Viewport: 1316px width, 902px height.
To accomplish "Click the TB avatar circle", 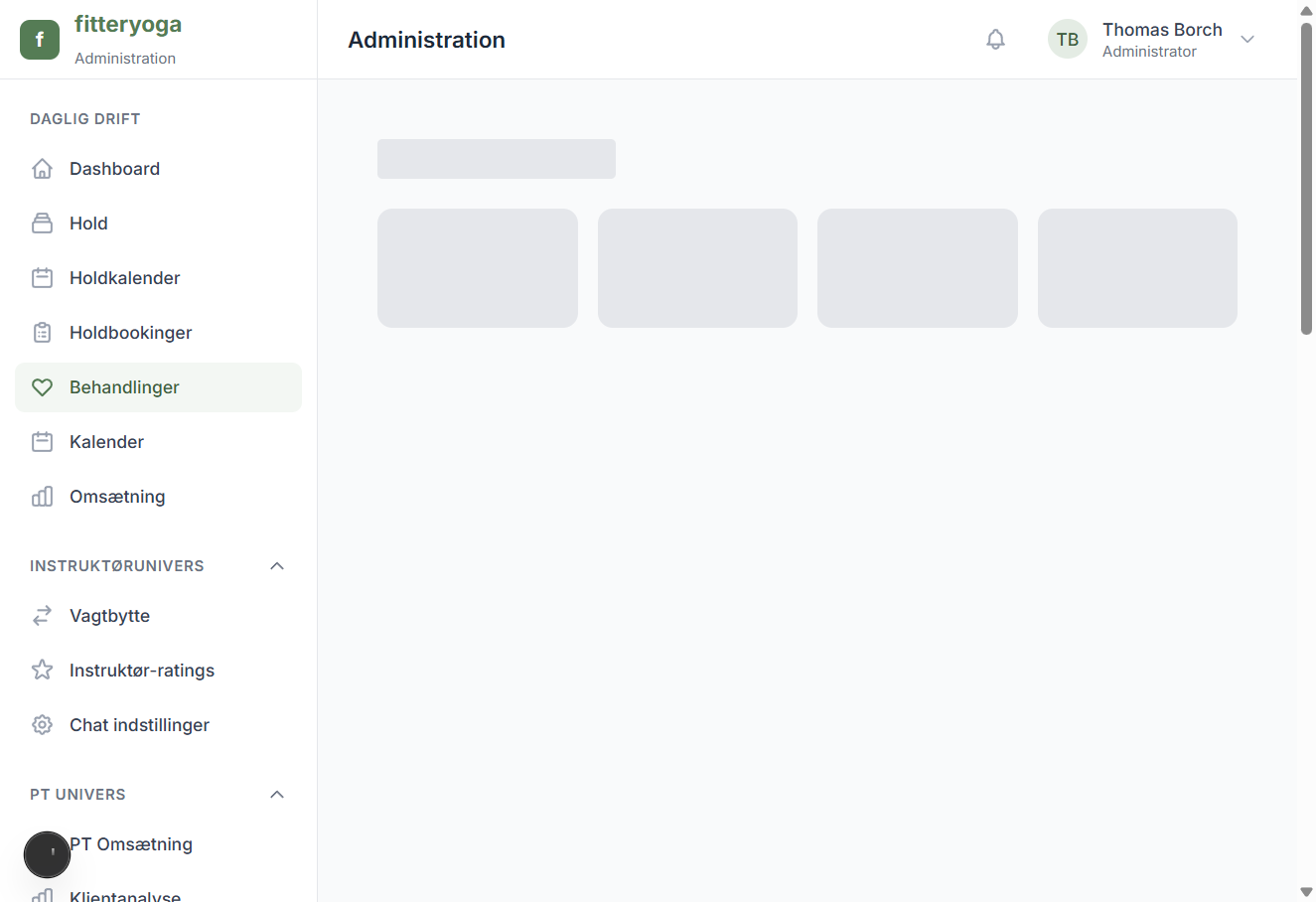I will coord(1067,39).
